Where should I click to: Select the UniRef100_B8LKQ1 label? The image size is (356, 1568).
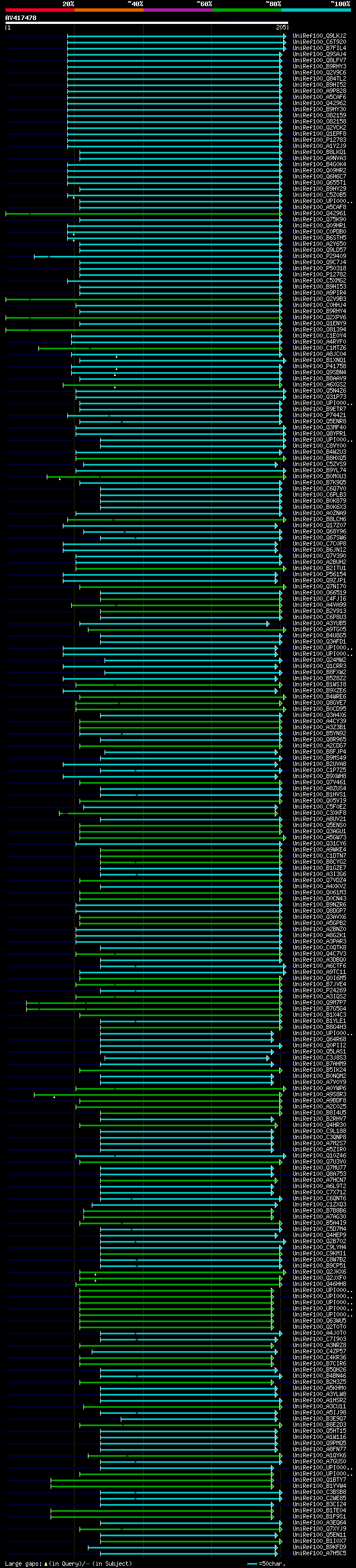click(x=319, y=152)
